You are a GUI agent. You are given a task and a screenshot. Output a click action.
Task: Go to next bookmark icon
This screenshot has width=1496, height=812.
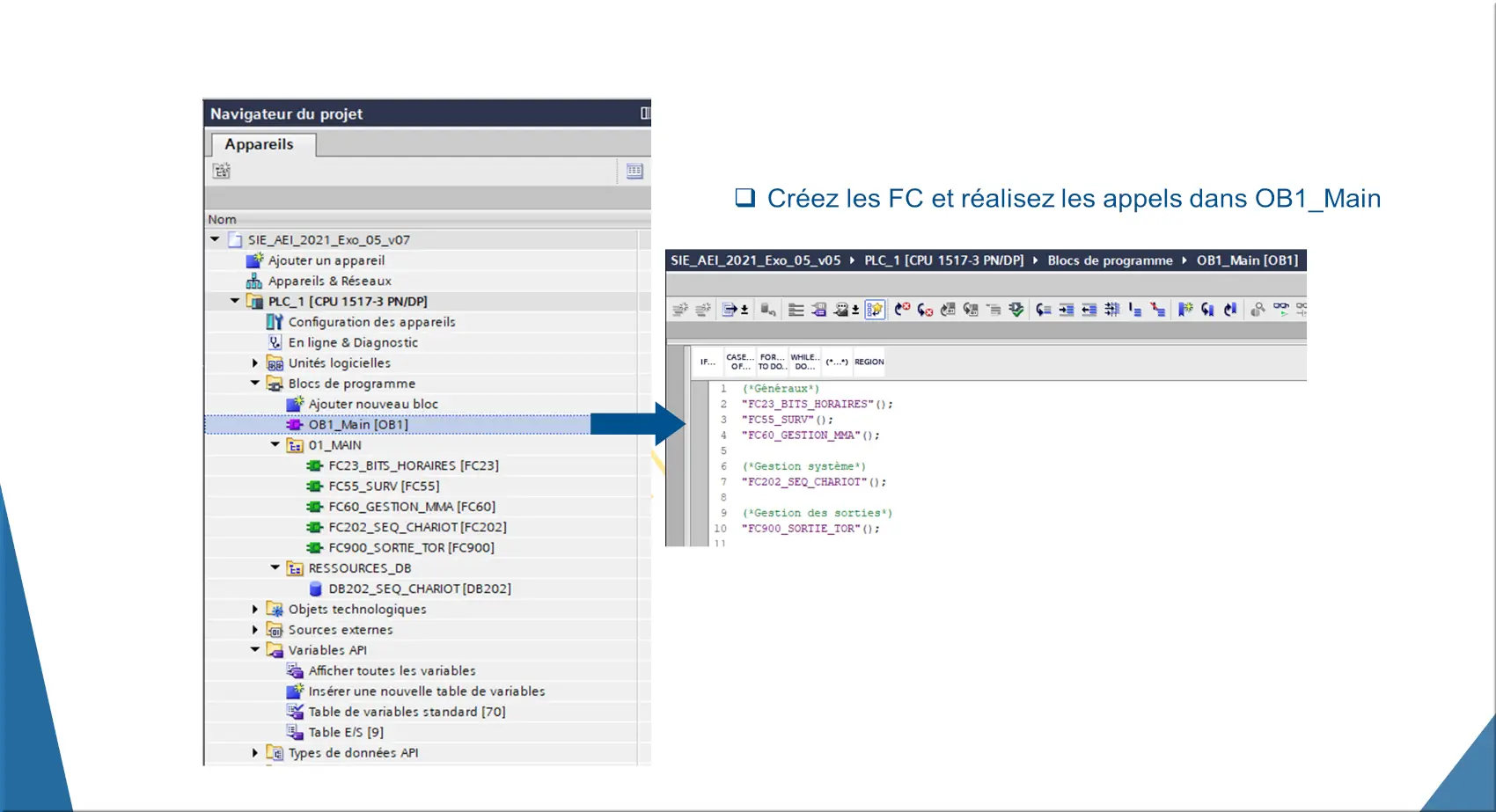click(1207, 309)
